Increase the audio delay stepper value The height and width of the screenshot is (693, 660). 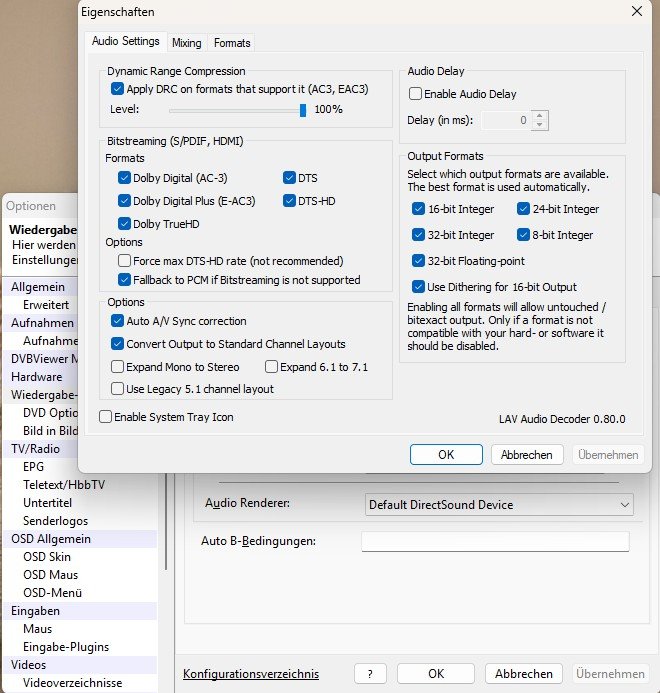540,115
